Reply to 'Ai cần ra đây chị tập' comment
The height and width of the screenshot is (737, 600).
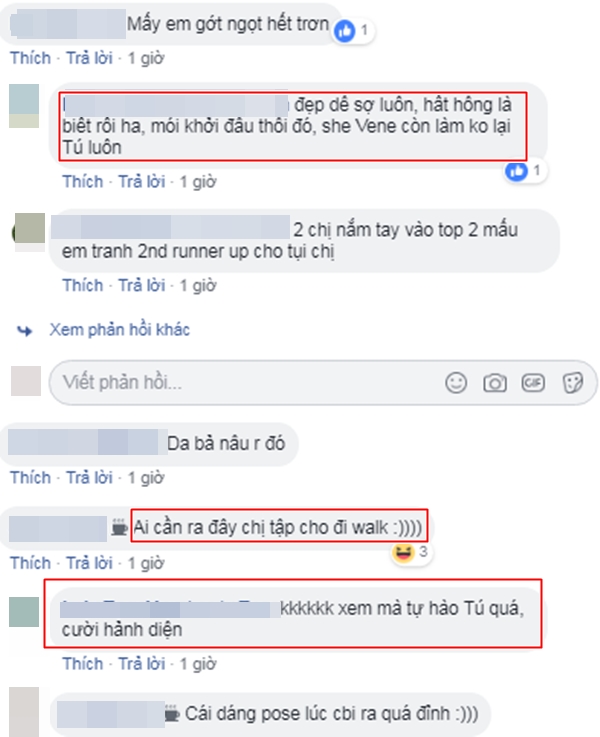[89, 563]
